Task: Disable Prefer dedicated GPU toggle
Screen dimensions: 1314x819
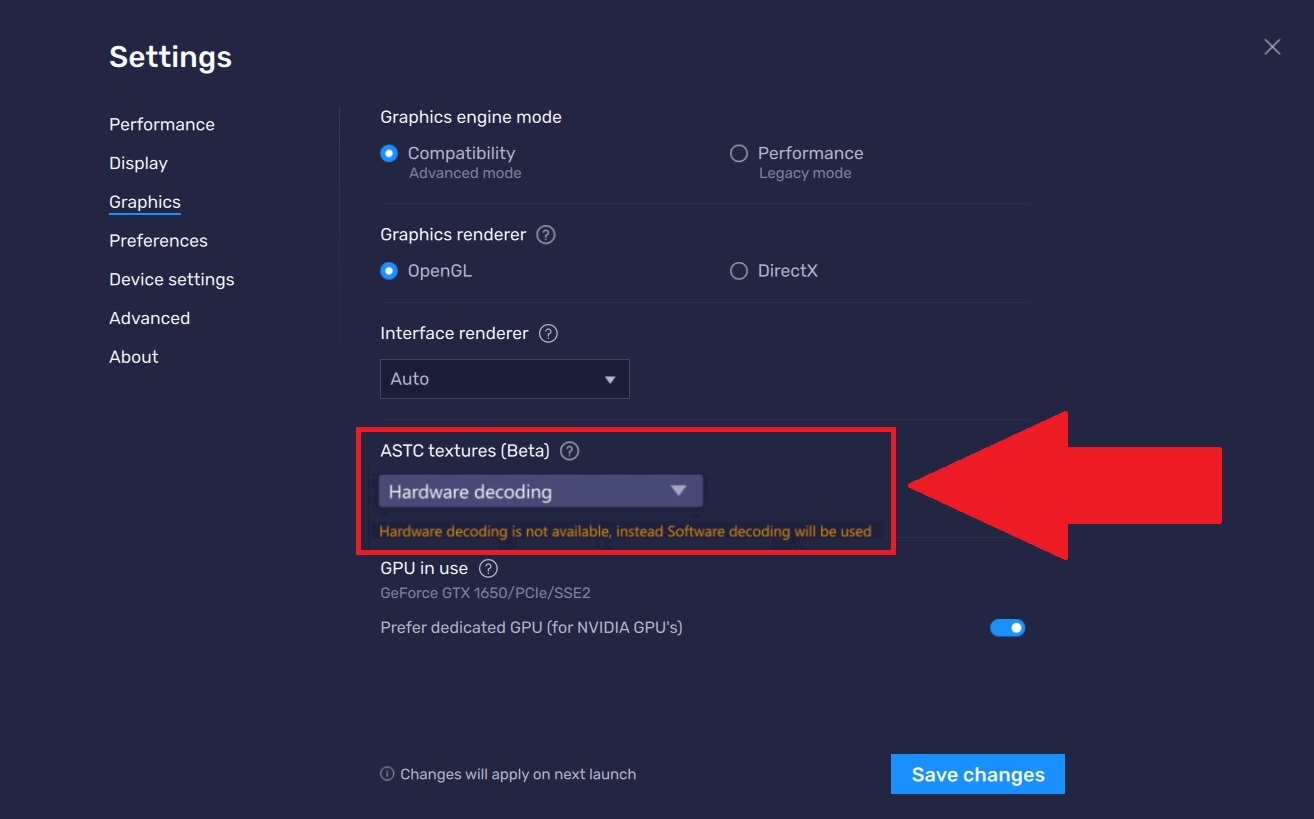Action: [x=1008, y=627]
